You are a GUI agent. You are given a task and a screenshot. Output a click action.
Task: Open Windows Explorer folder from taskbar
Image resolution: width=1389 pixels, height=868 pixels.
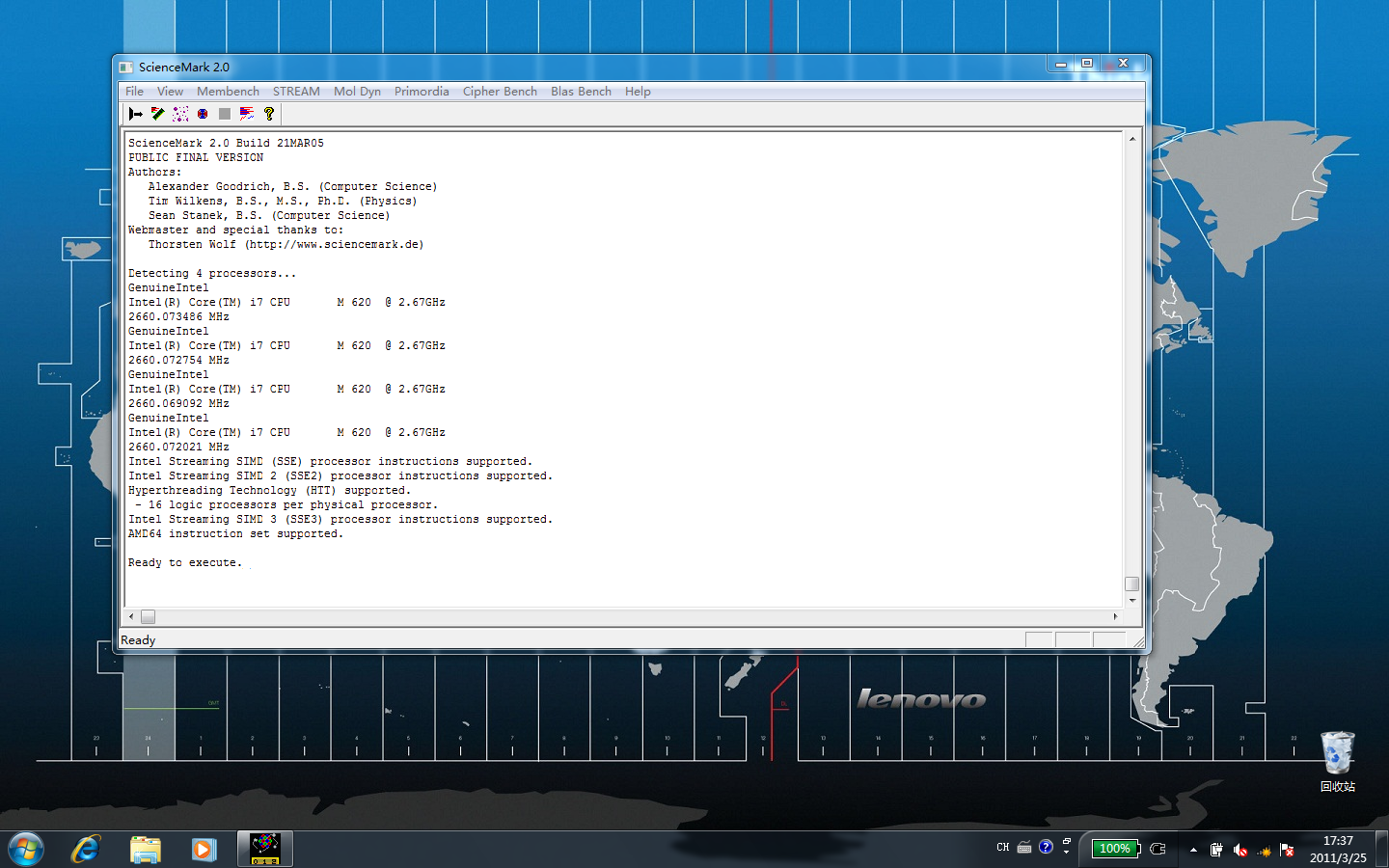point(146,849)
